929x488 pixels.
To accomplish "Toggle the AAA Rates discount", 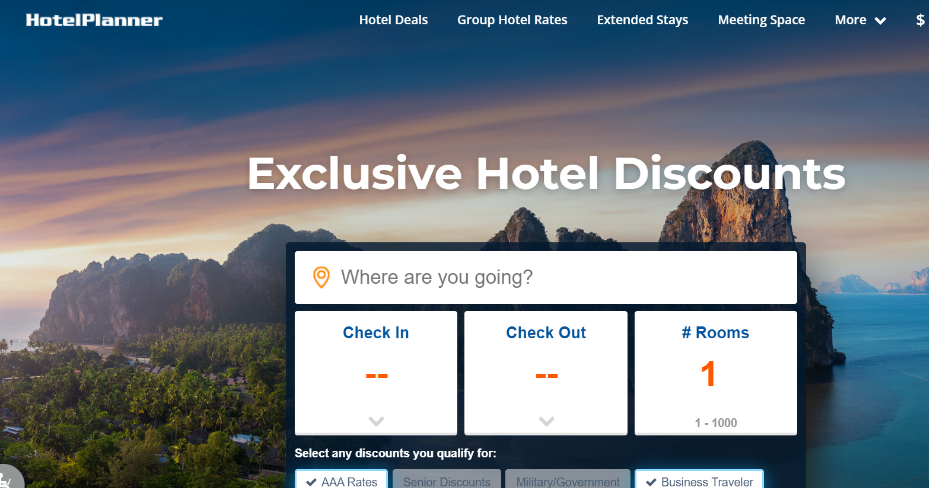I will pos(341,480).
